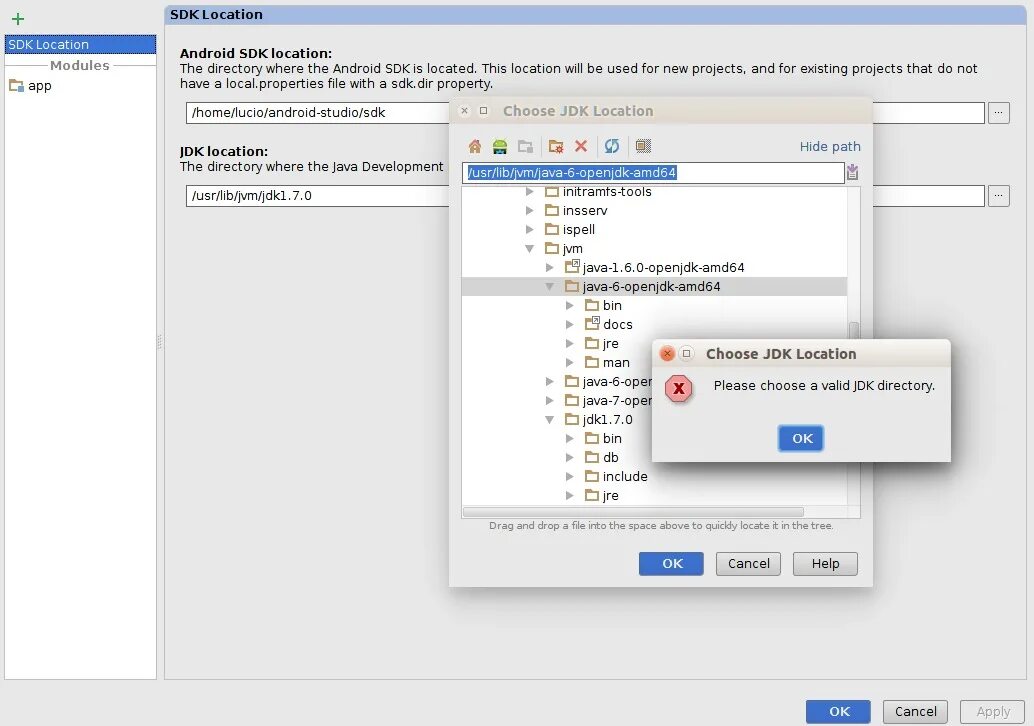Select the java-6-openjdk-amd64 tree row
This screenshot has width=1034, height=726.
click(x=654, y=286)
